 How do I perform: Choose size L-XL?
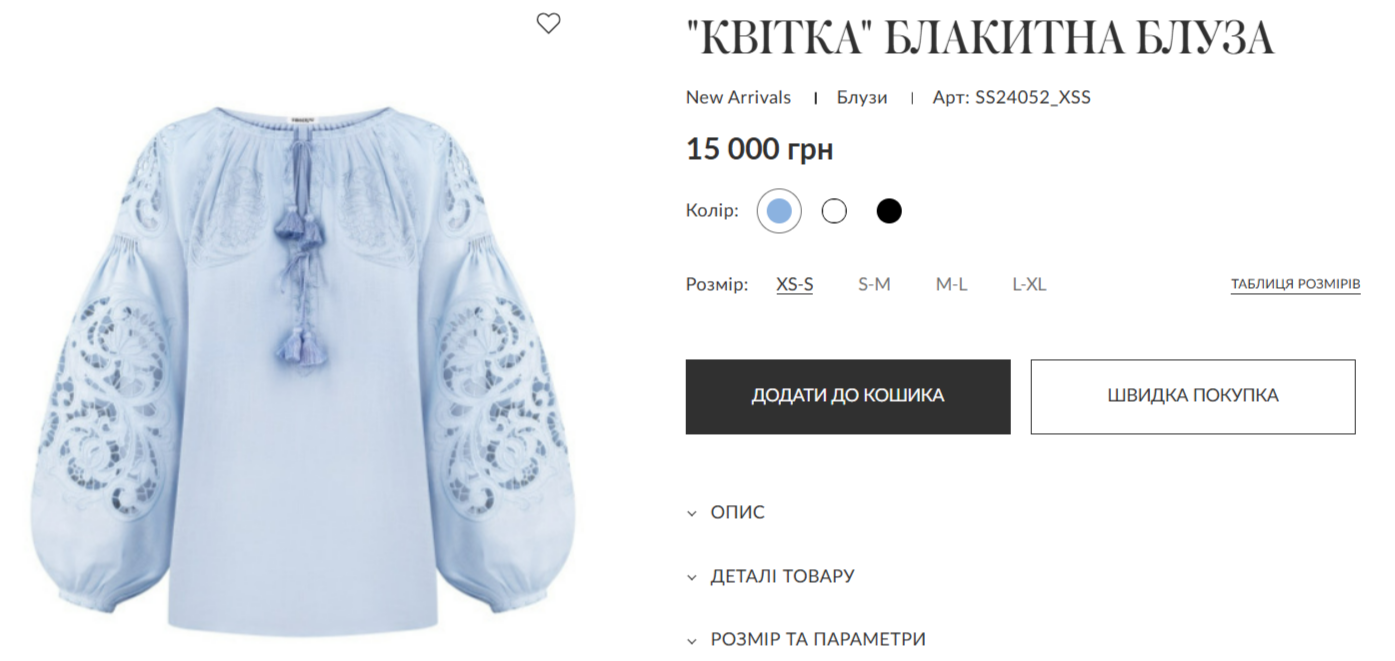click(x=1029, y=284)
